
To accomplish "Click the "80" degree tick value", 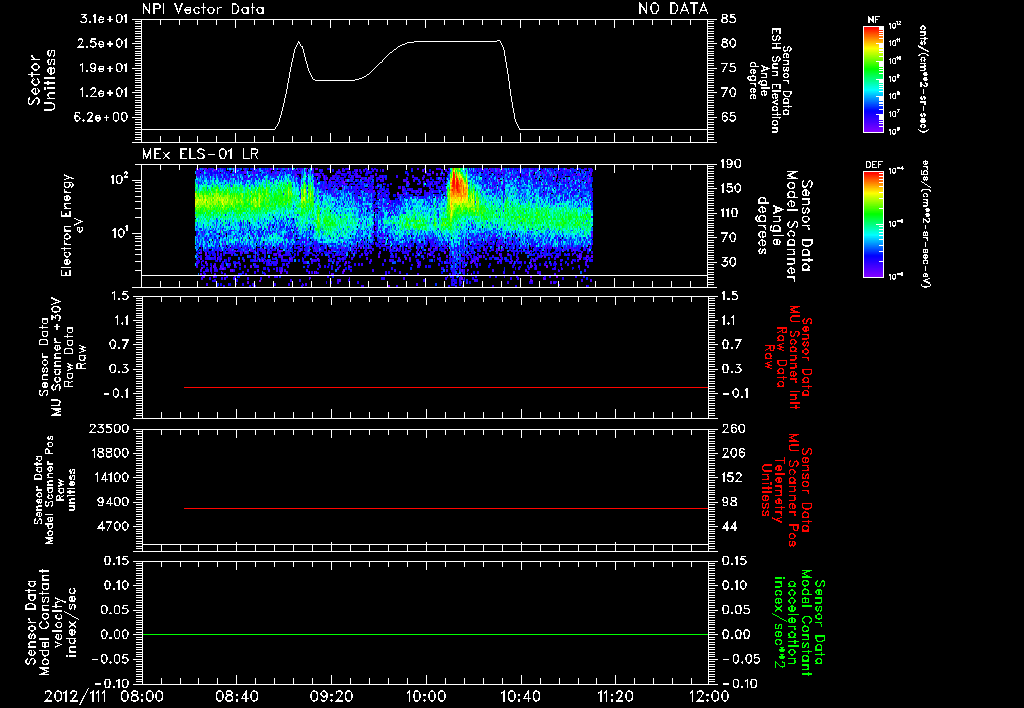I will pyautogui.click(x=729, y=43).
